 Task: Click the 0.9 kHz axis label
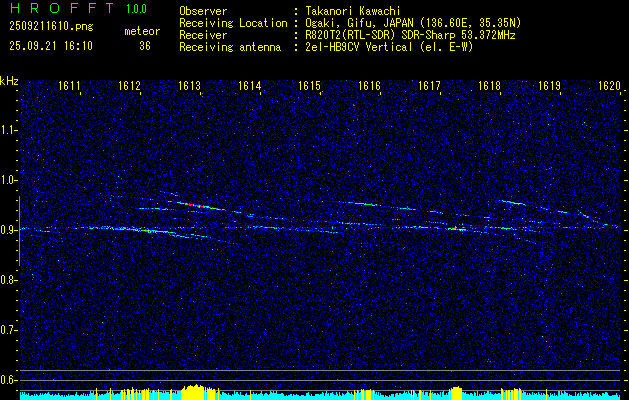coord(8,230)
